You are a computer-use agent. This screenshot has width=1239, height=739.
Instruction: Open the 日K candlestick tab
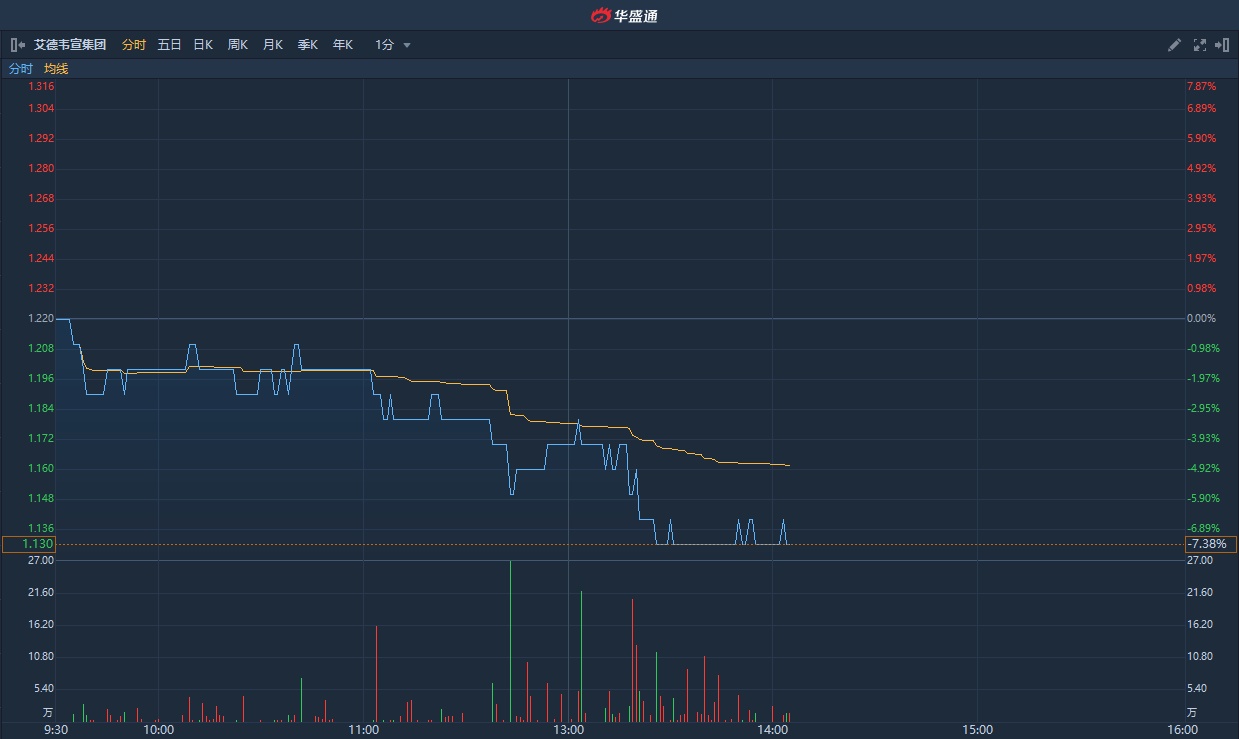[203, 45]
